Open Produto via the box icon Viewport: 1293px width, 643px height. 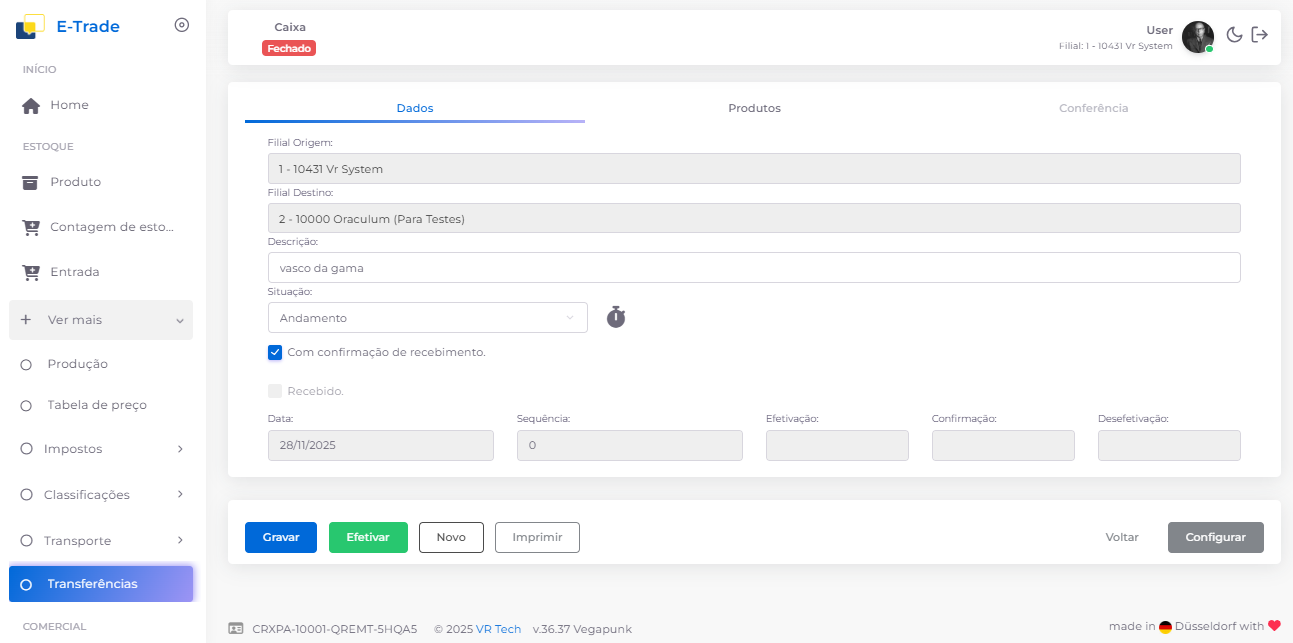tap(31, 182)
